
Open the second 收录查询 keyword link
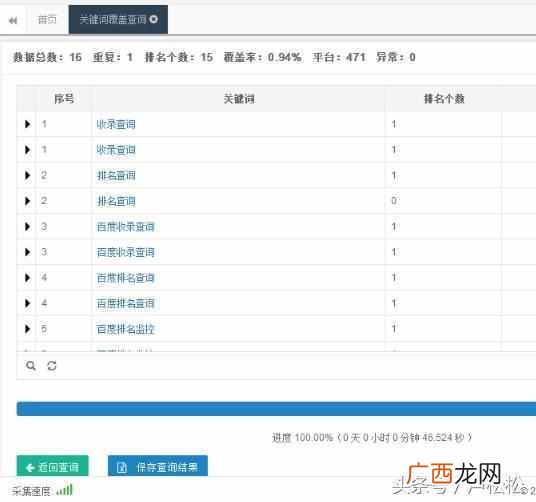(x=116, y=150)
